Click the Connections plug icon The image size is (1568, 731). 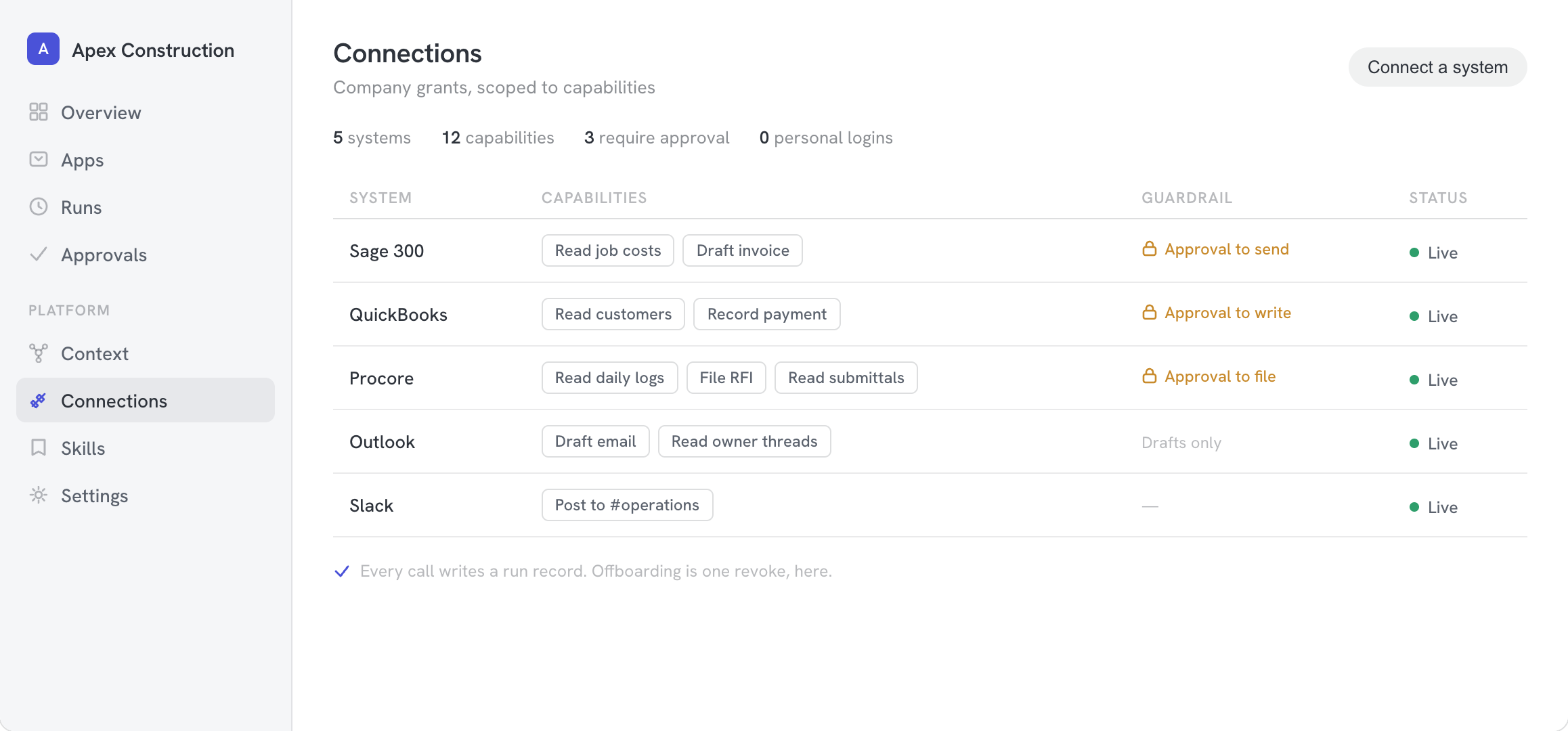39,401
